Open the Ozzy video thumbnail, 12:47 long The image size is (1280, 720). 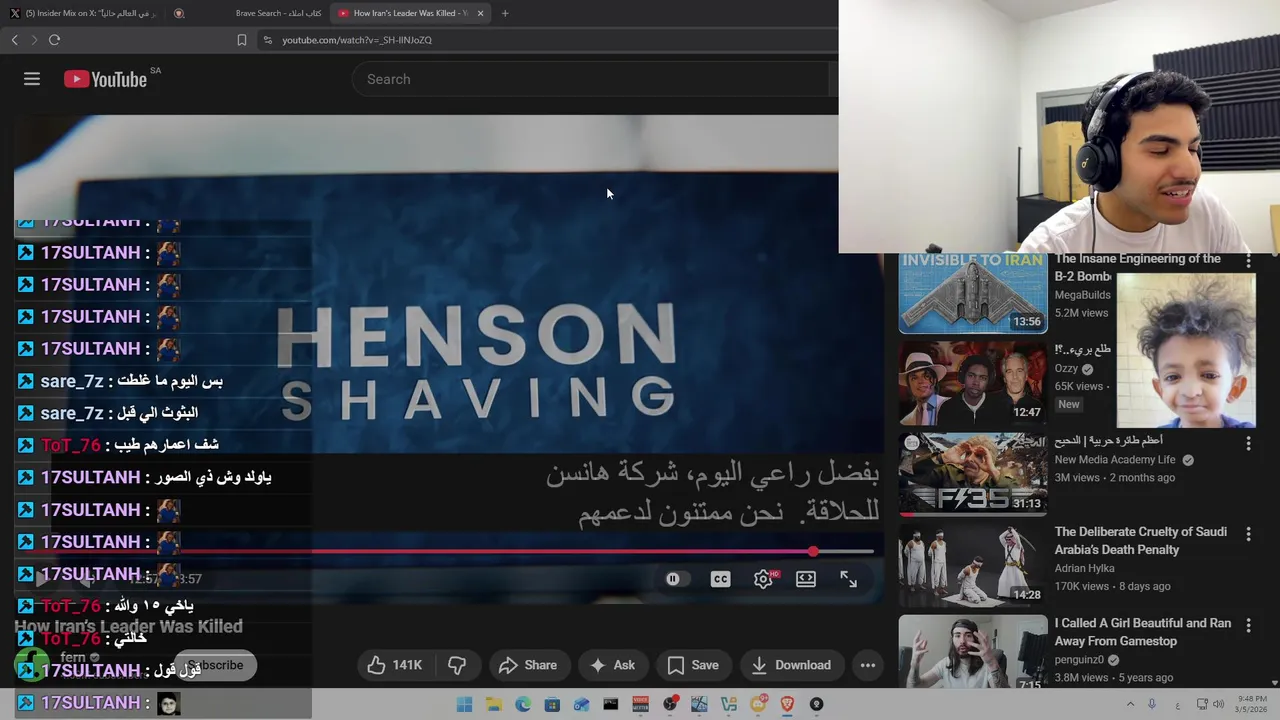973,383
